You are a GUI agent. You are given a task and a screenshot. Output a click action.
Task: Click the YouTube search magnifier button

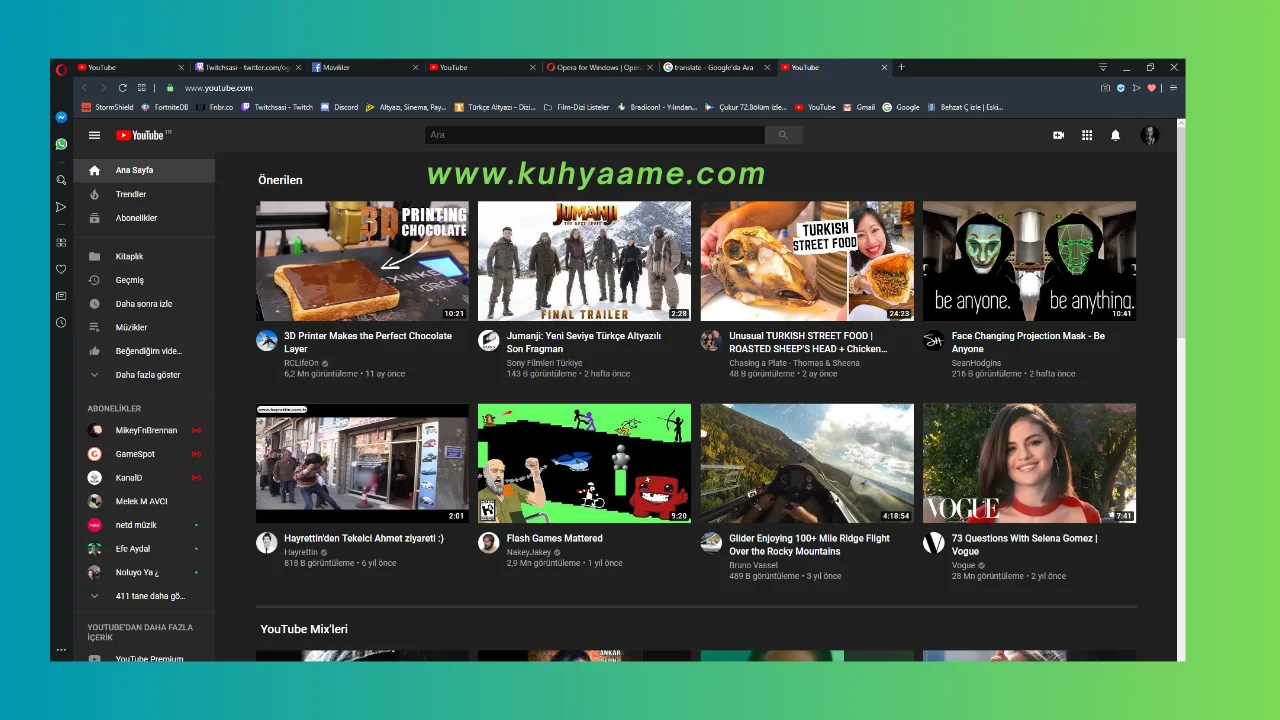tap(783, 135)
